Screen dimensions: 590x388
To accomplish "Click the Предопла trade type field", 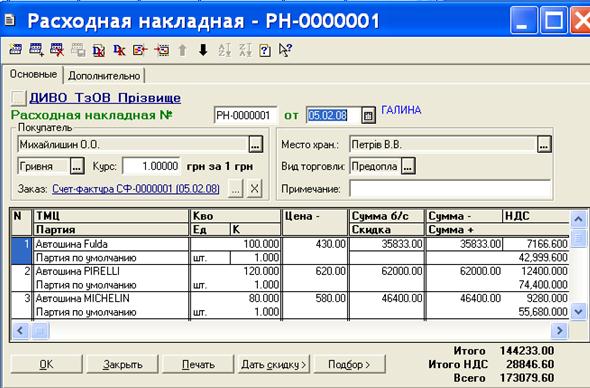I will tap(375, 166).
